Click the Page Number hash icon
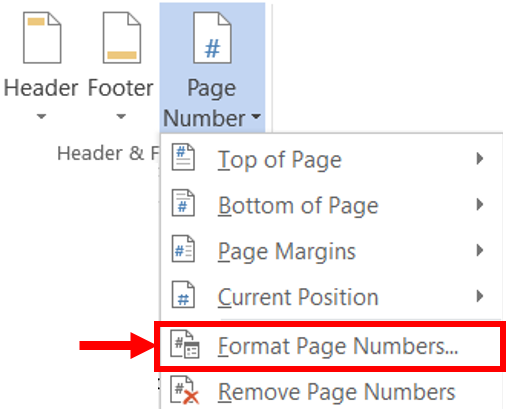The height and width of the screenshot is (410, 506). click(x=212, y=37)
